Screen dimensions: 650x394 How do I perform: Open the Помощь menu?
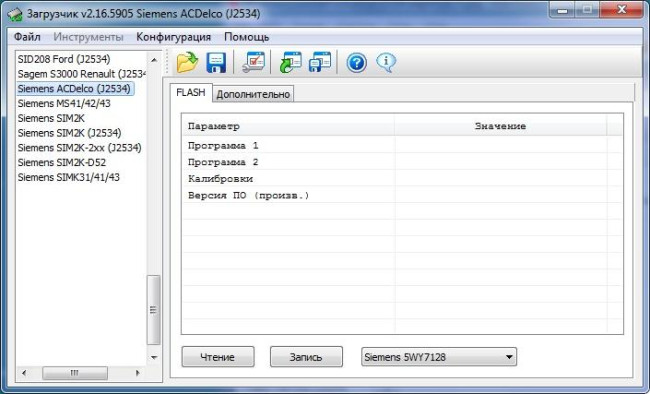click(x=246, y=37)
